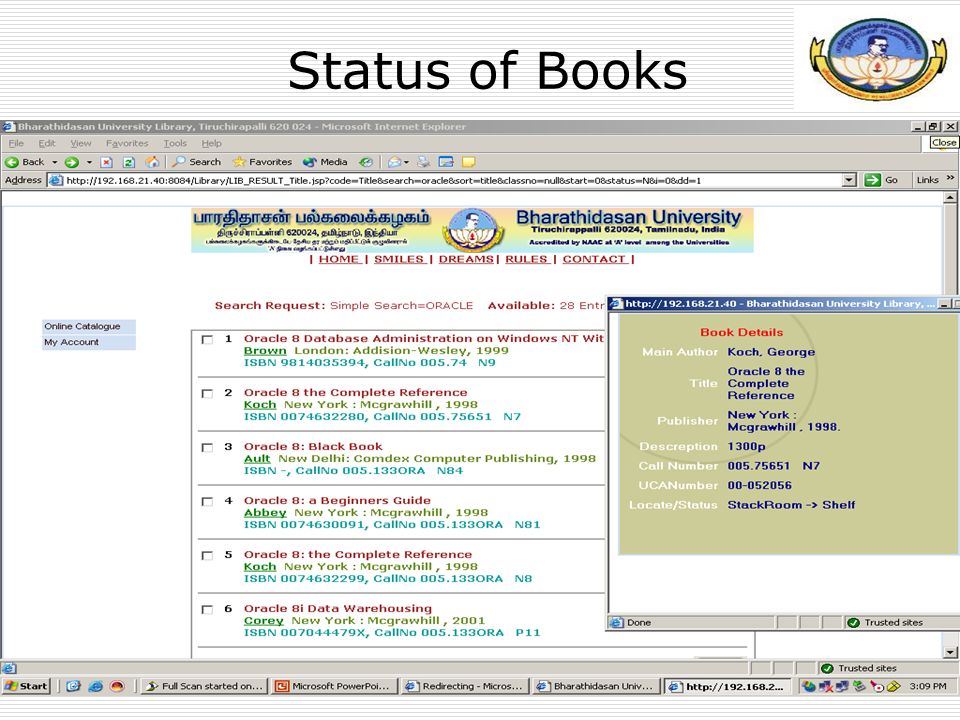The image size is (960, 720).
Task: Open title Oracle 8i Data Warehousing
Action: pos(338,609)
